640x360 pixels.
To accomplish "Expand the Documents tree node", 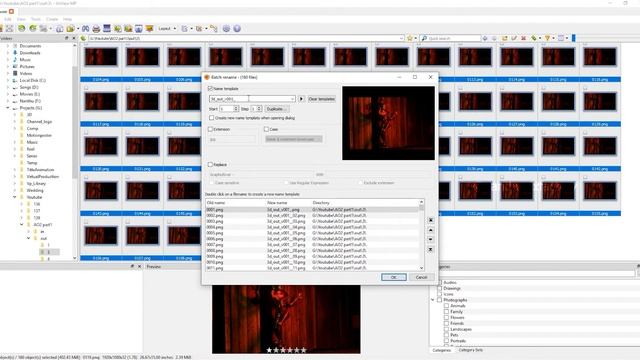I will click(7, 46).
